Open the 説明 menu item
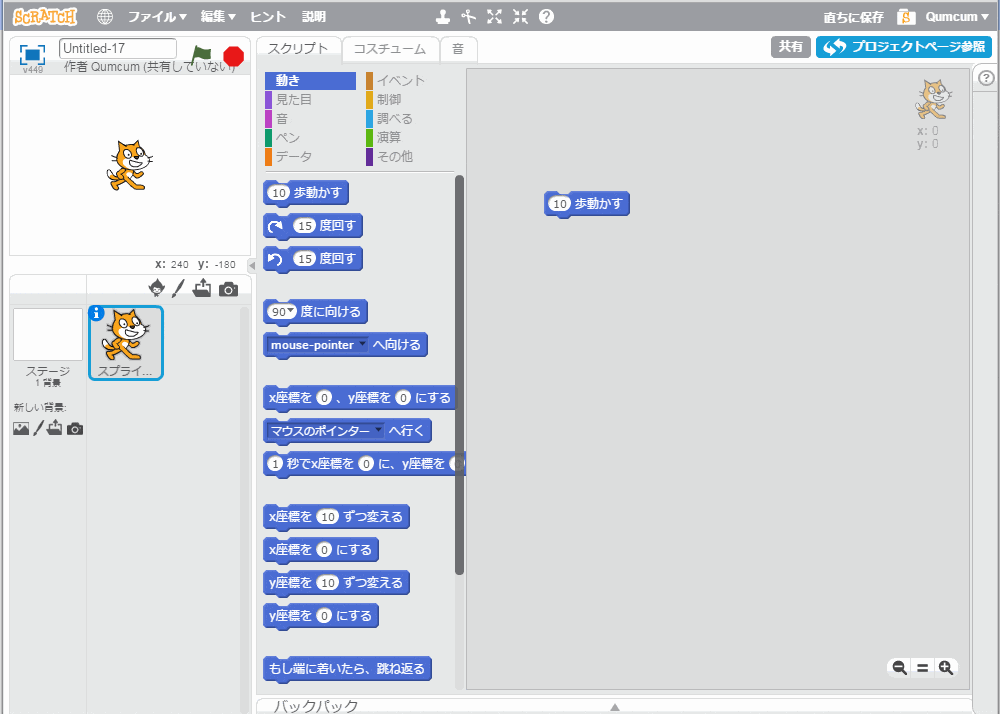The width and height of the screenshot is (1000, 714). 314,17
